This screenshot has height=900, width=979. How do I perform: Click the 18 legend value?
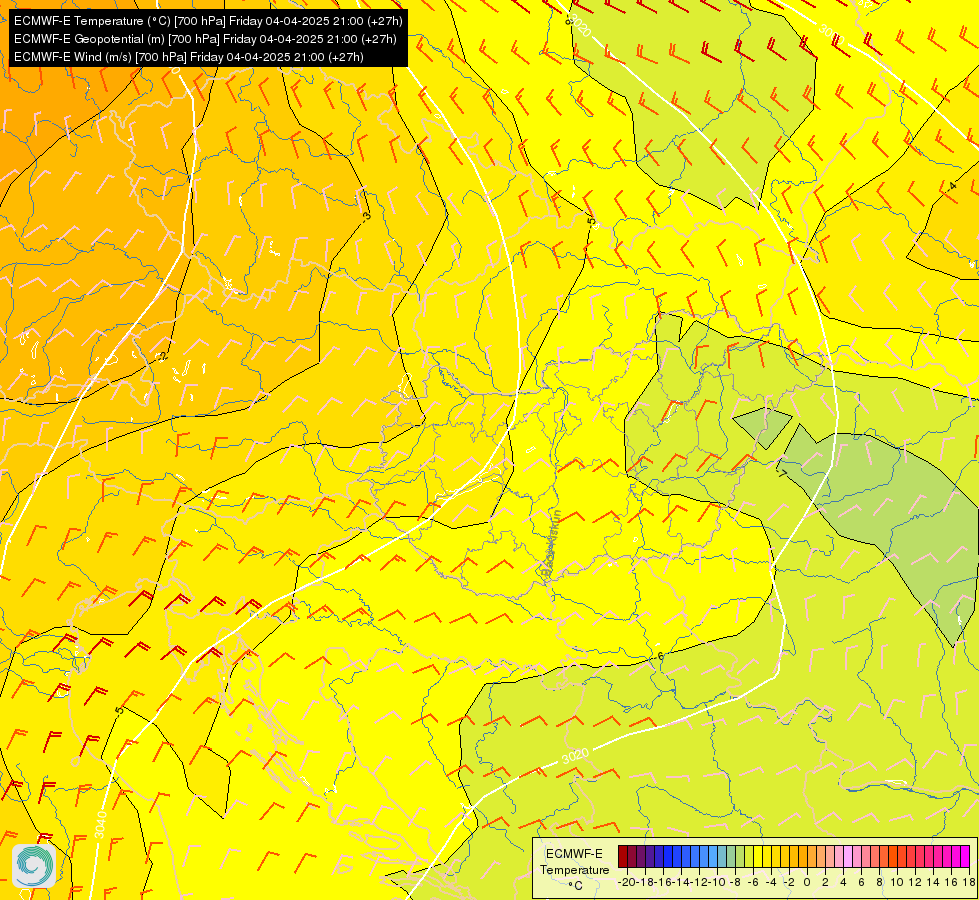(x=969, y=883)
